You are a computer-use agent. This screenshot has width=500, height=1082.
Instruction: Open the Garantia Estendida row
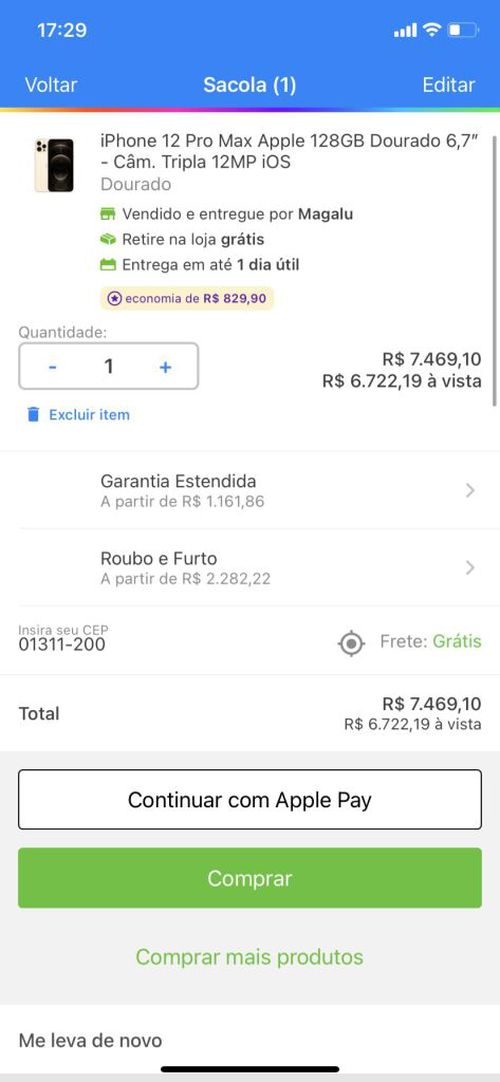point(250,491)
